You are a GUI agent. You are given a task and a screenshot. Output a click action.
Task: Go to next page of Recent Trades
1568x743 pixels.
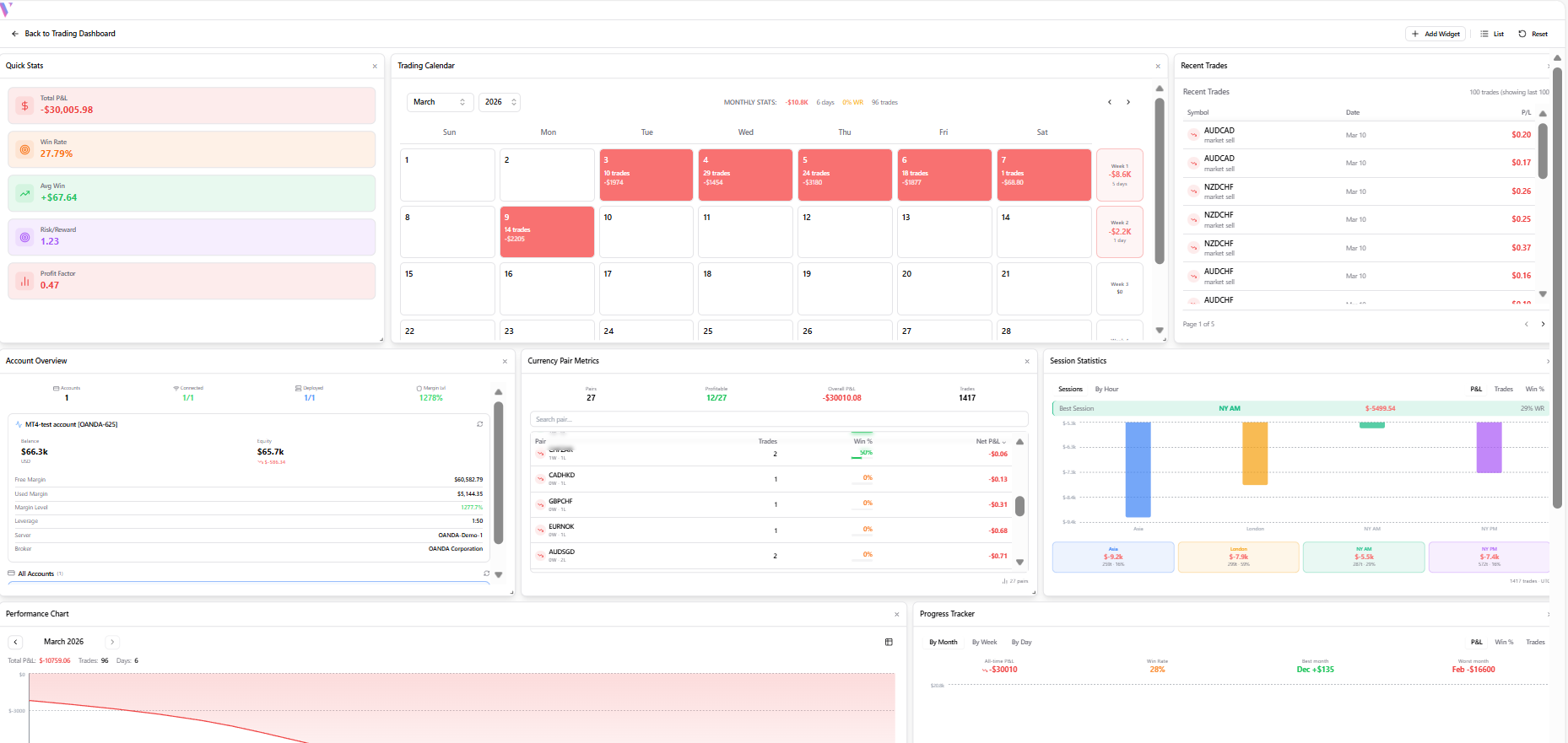(1543, 324)
